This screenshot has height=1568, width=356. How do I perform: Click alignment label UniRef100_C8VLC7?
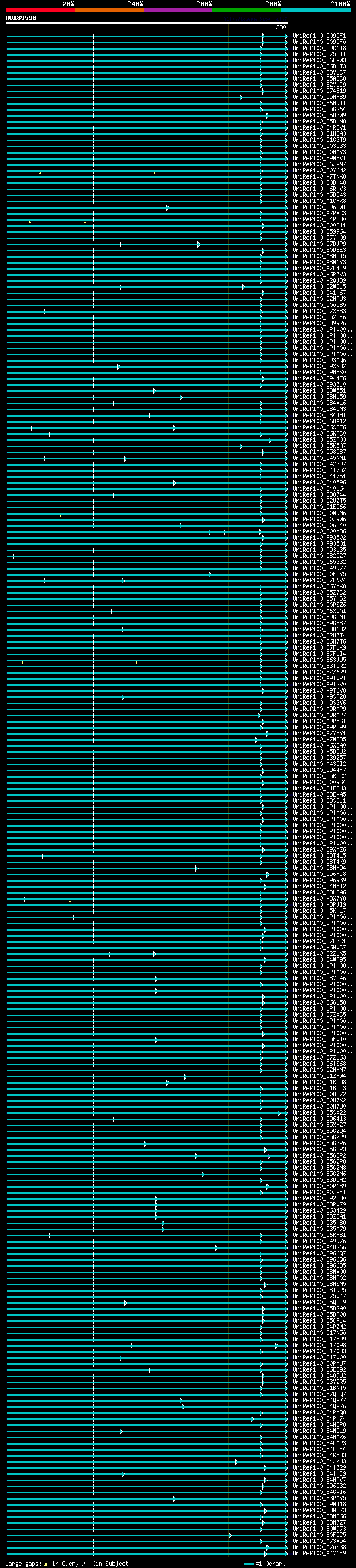[x=319, y=72]
